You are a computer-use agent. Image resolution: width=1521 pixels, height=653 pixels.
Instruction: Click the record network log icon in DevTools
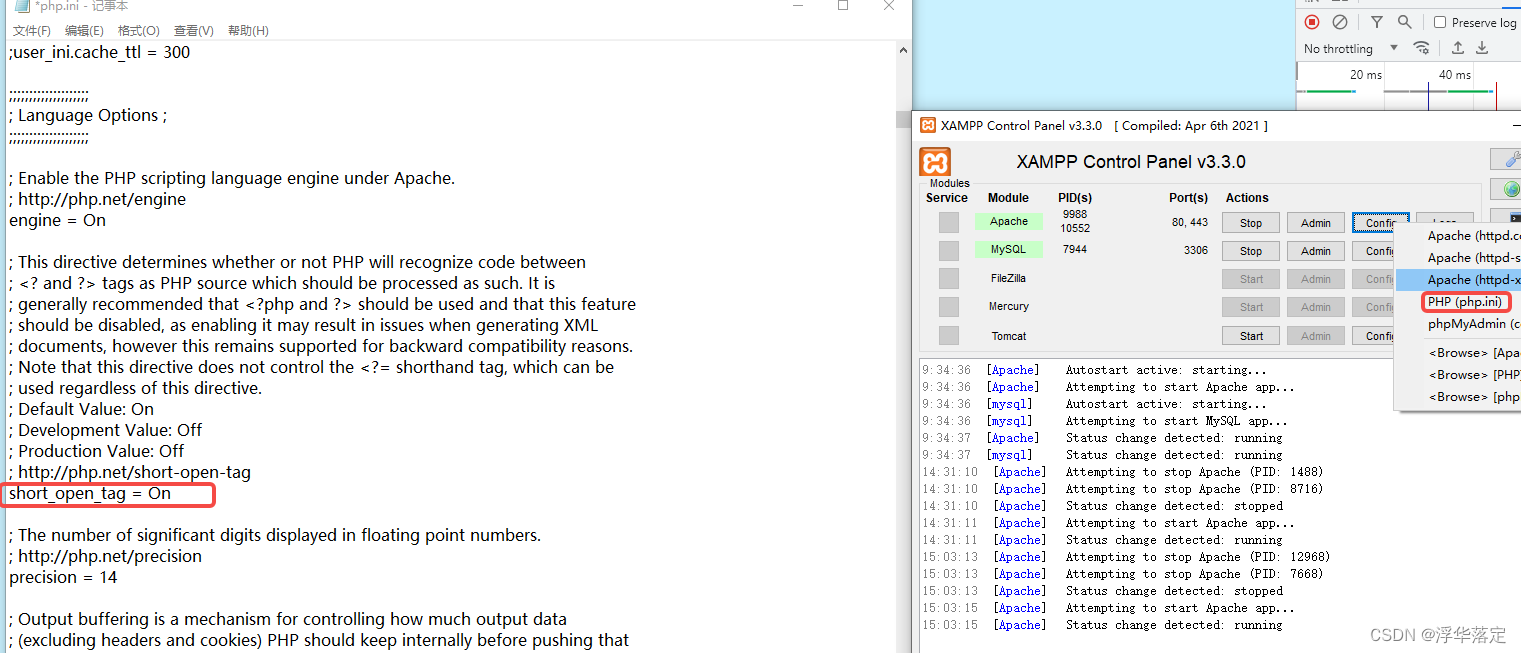1312,22
